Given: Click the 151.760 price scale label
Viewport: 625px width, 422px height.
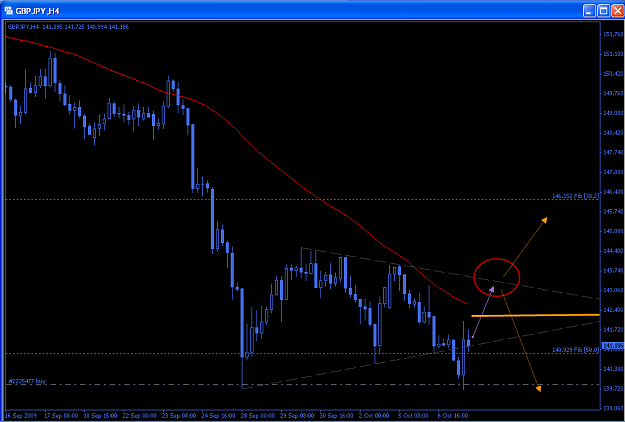Looking at the screenshot, I should click(x=613, y=35).
